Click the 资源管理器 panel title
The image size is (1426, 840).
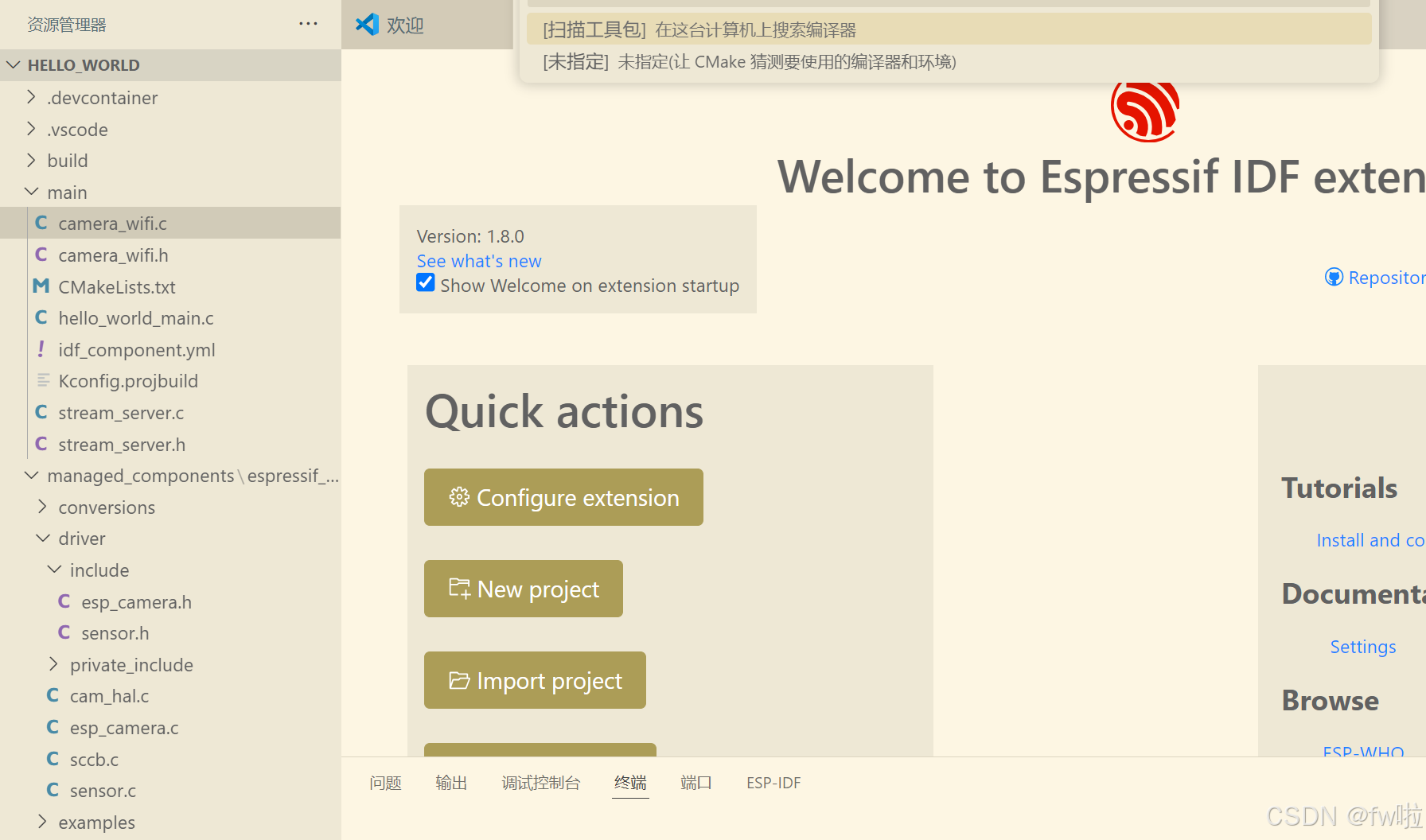tap(67, 25)
